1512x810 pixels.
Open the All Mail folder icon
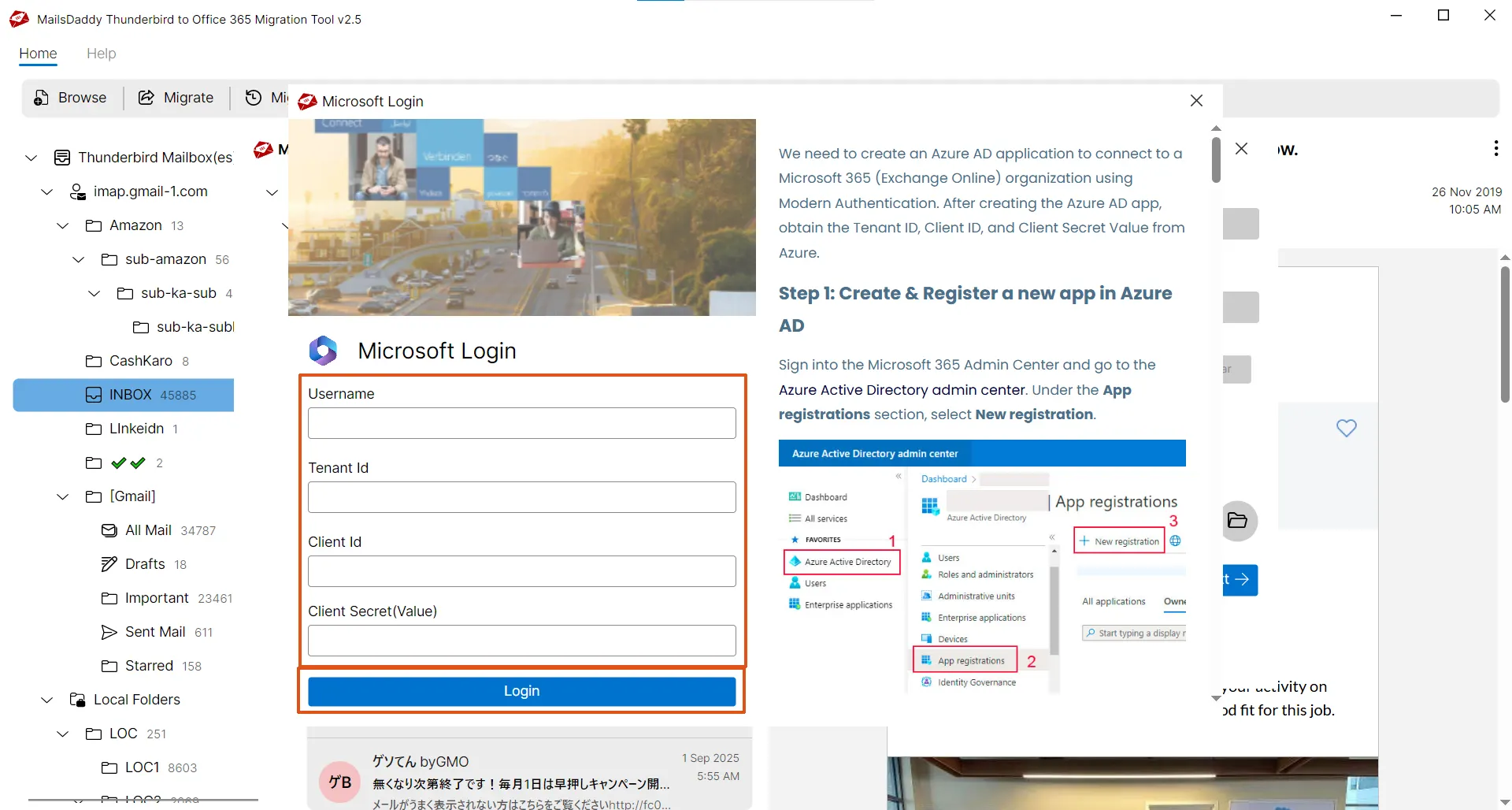[109, 529]
